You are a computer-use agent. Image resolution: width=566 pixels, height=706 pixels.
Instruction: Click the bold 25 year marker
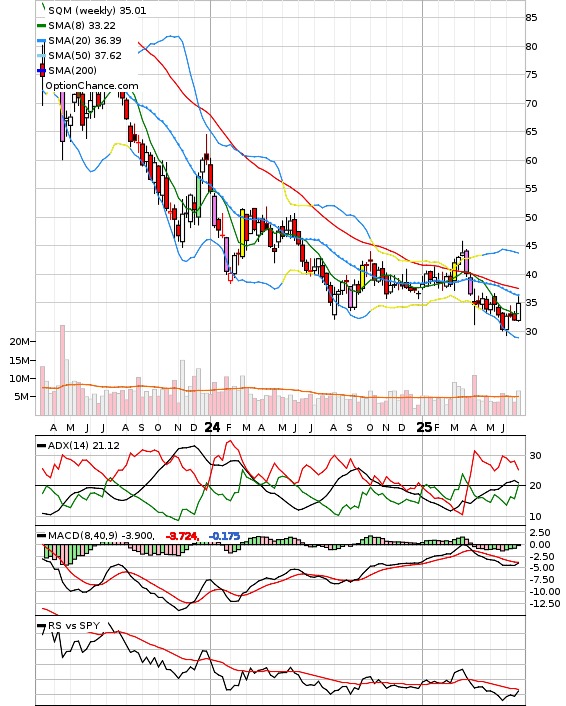click(x=424, y=427)
